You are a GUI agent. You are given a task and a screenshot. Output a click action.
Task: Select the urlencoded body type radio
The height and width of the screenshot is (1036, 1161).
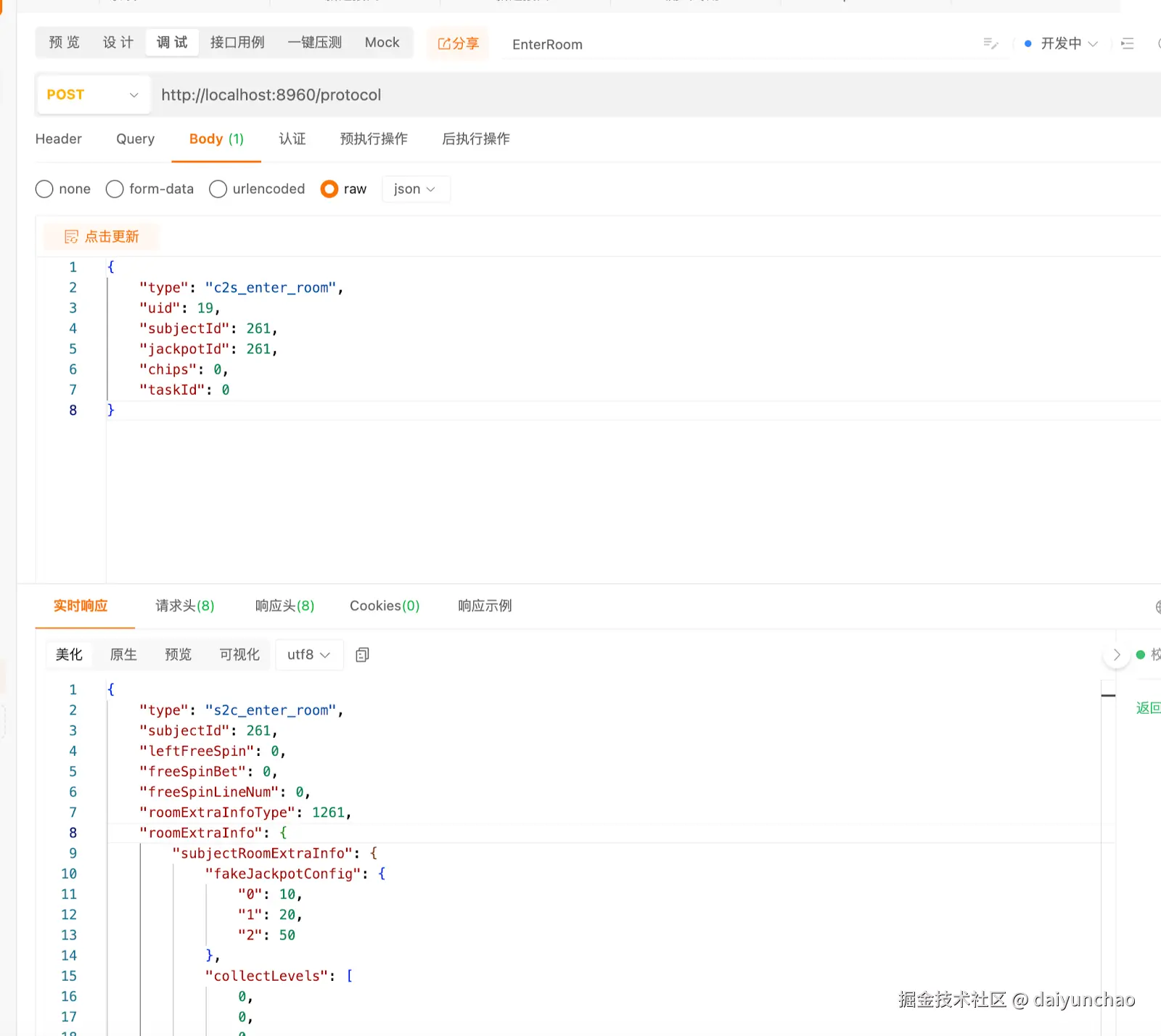[x=218, y=189]
